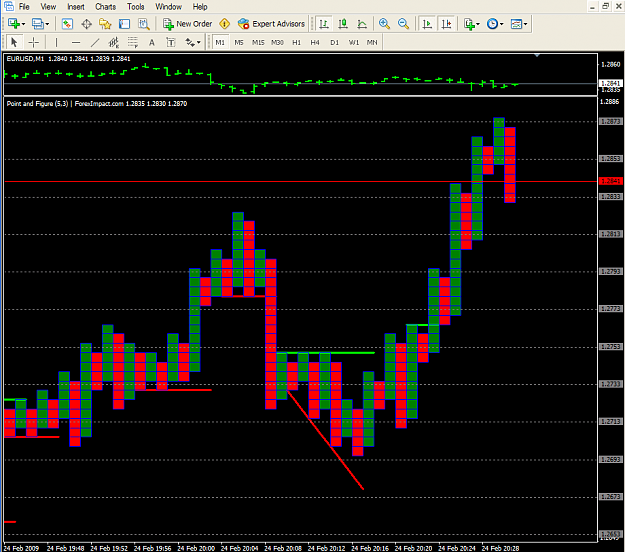
Task: Select the Horizontal Line drawing tool
Action: click(76, 42)
